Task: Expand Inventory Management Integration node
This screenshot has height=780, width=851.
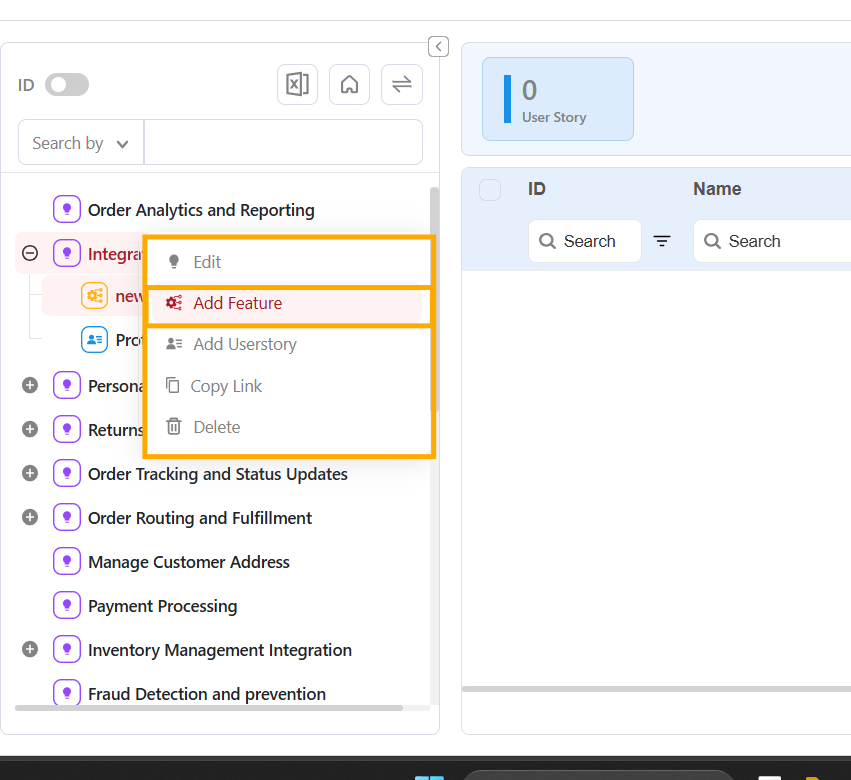Action: pos(30,650)
